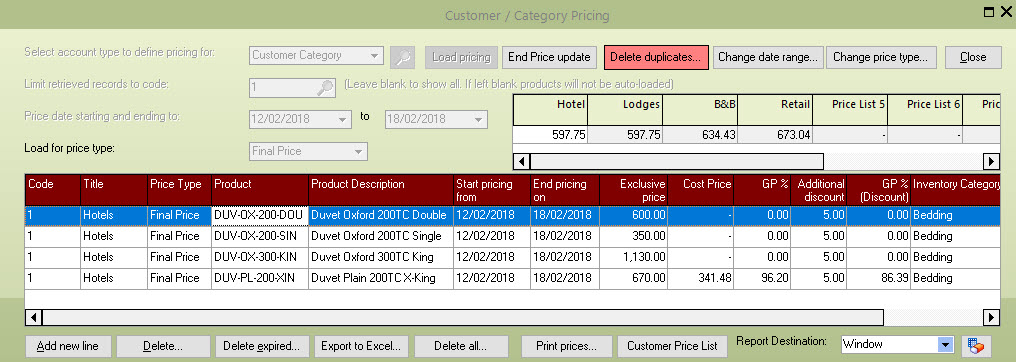Click the 1,130.00 exclusive price cell
The width and height of the screenshot is (1016, 362).
coord(634,257)
